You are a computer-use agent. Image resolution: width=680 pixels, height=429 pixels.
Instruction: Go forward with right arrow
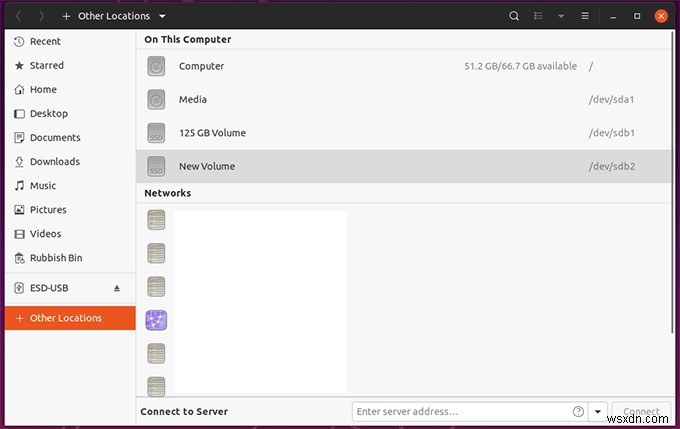[x=42, y=16]
